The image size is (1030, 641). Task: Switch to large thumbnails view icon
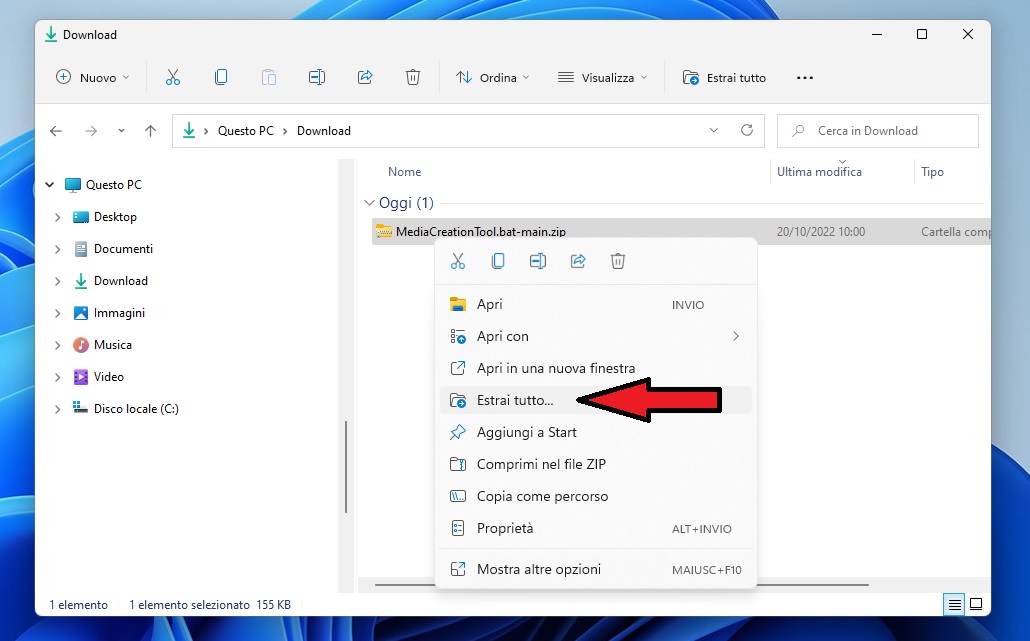pyautogui.click(x=976, y=604)
